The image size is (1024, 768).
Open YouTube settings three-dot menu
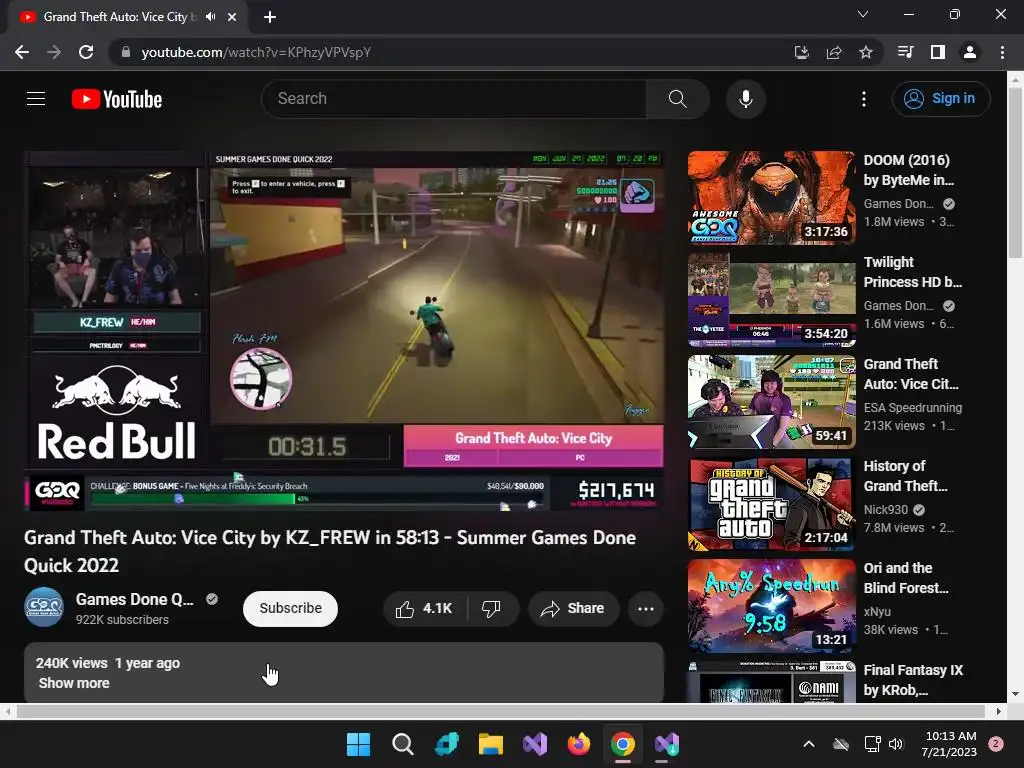[863, 99]
